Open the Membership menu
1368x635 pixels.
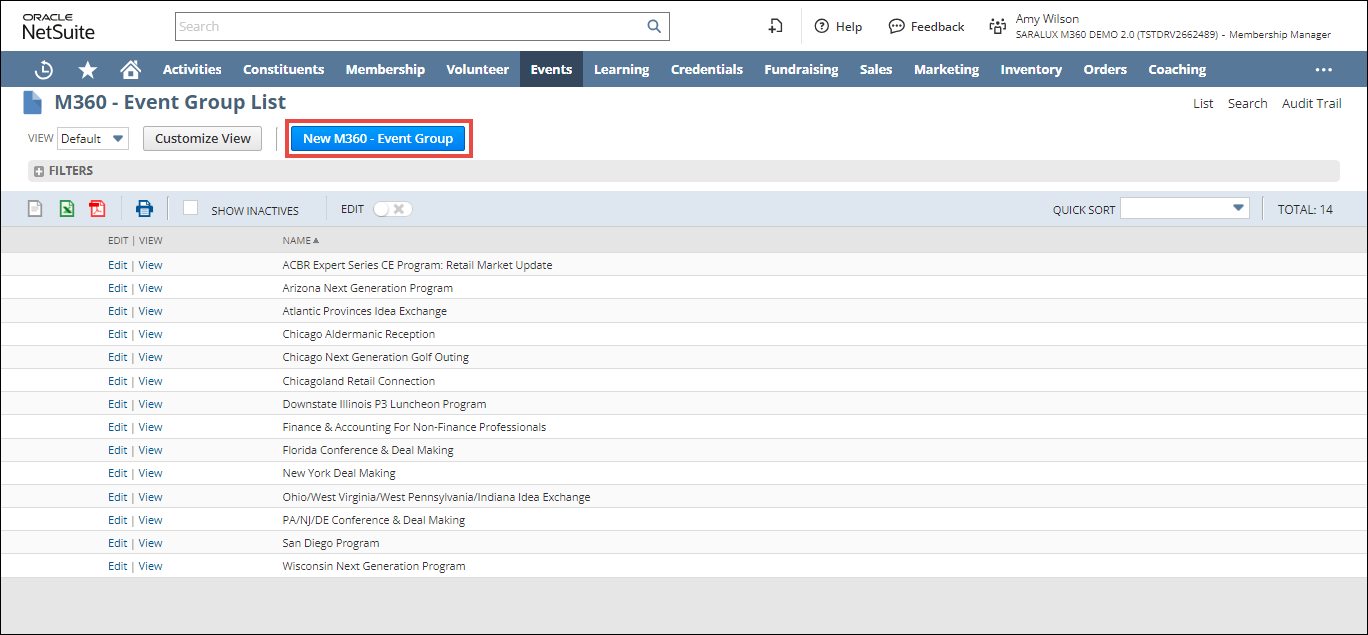(x=385, y=70)
